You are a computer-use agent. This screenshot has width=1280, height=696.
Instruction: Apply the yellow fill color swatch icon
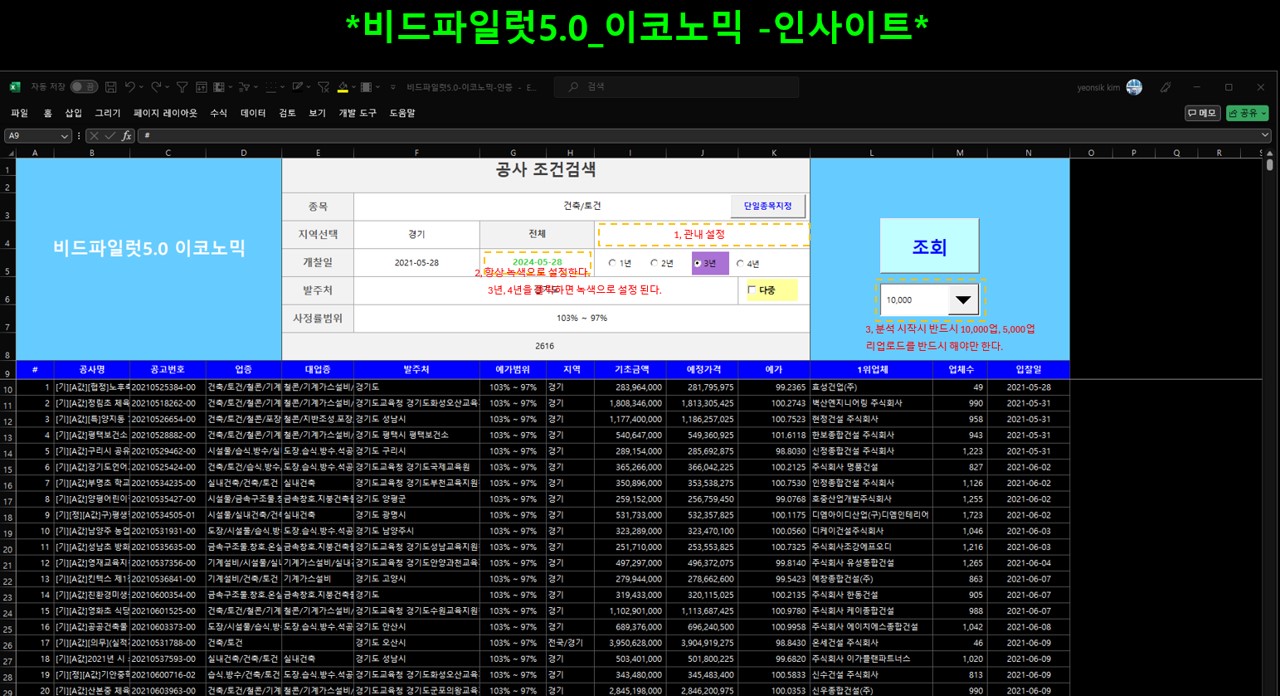pos(343,87)
